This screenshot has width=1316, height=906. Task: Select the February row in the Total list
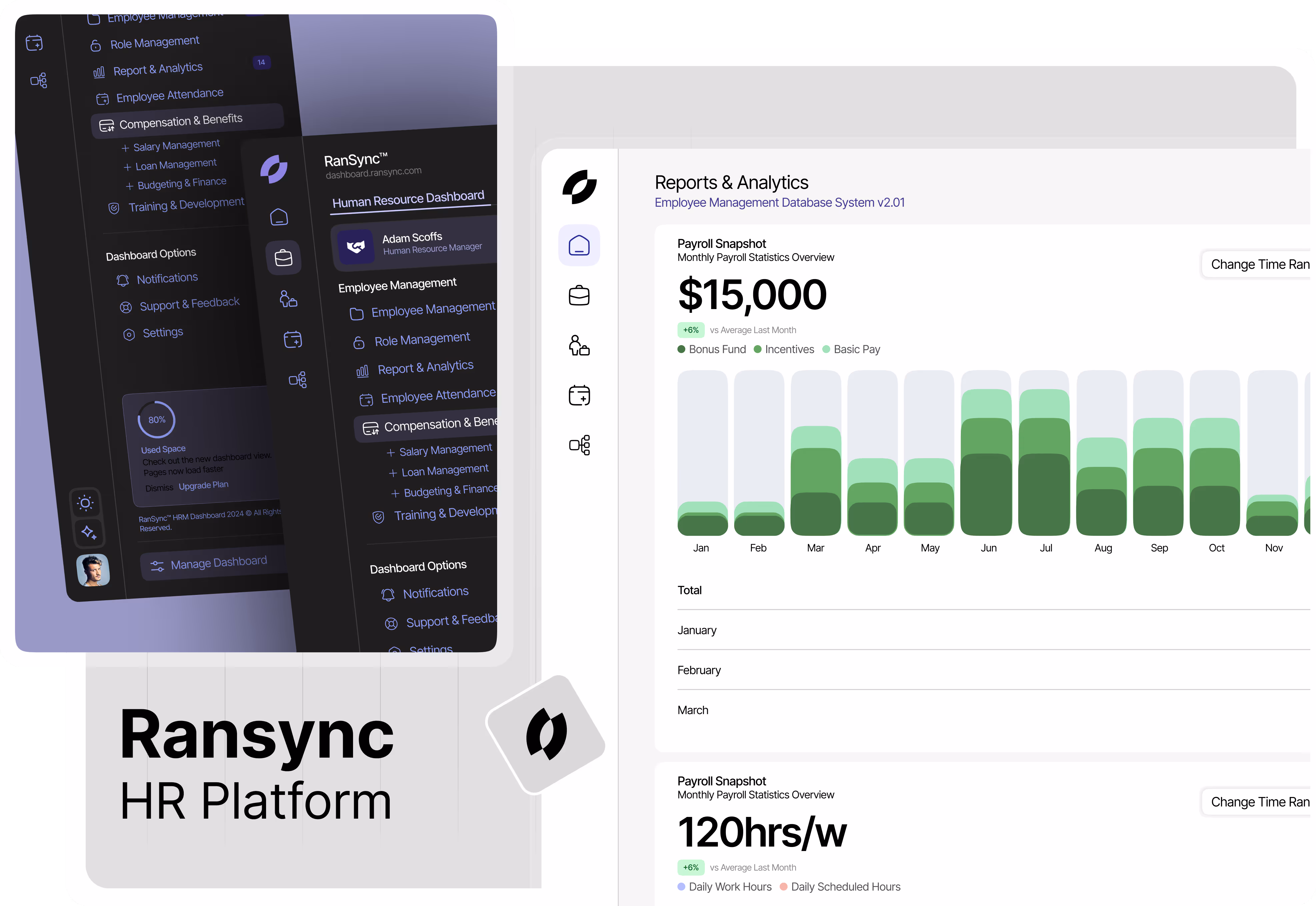pos(993,670)
